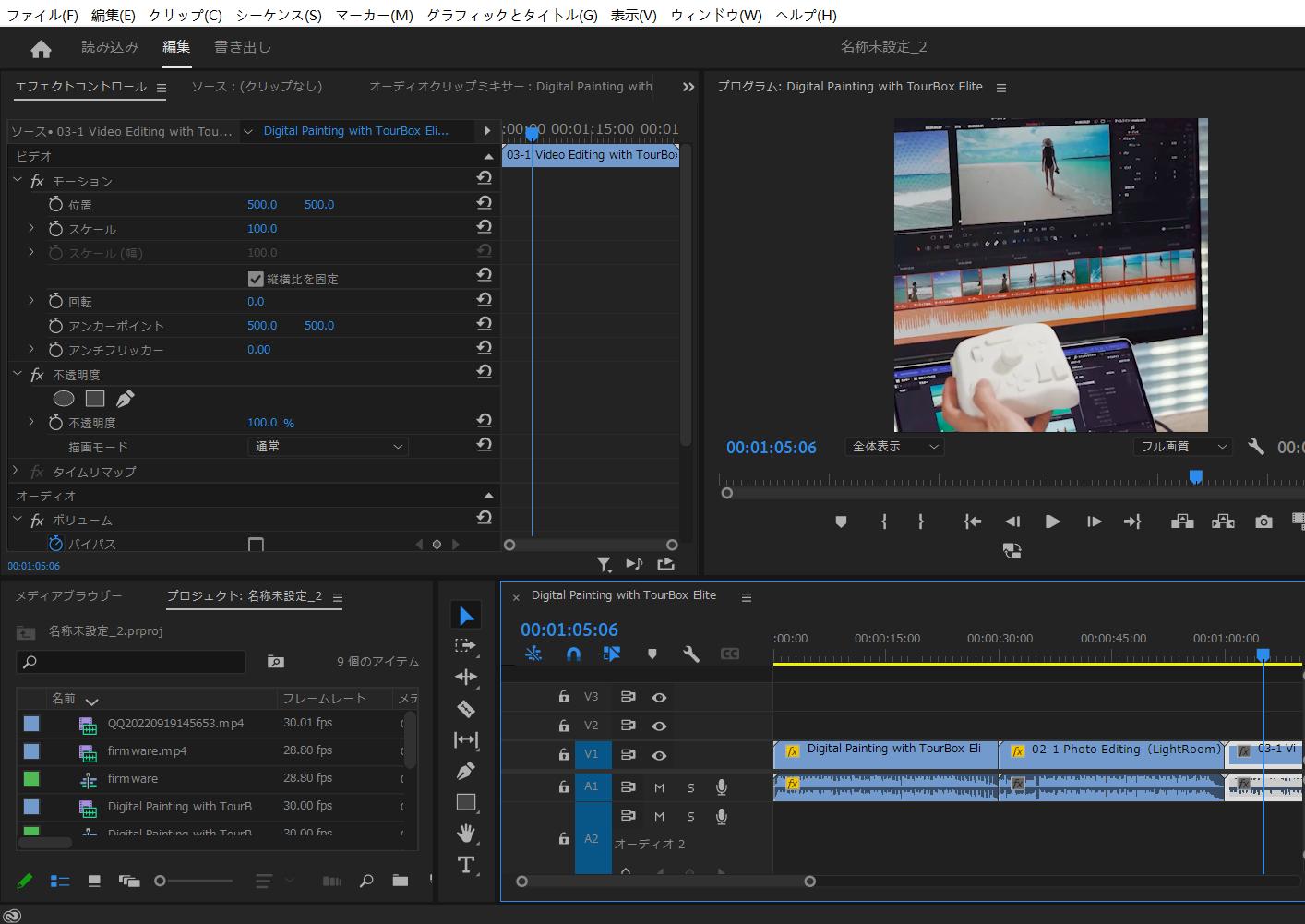Create an ellipse opacity mask in Effect Controls
Image resolution: width=1305 pixels, height=924 pixels.
point(64,398)
